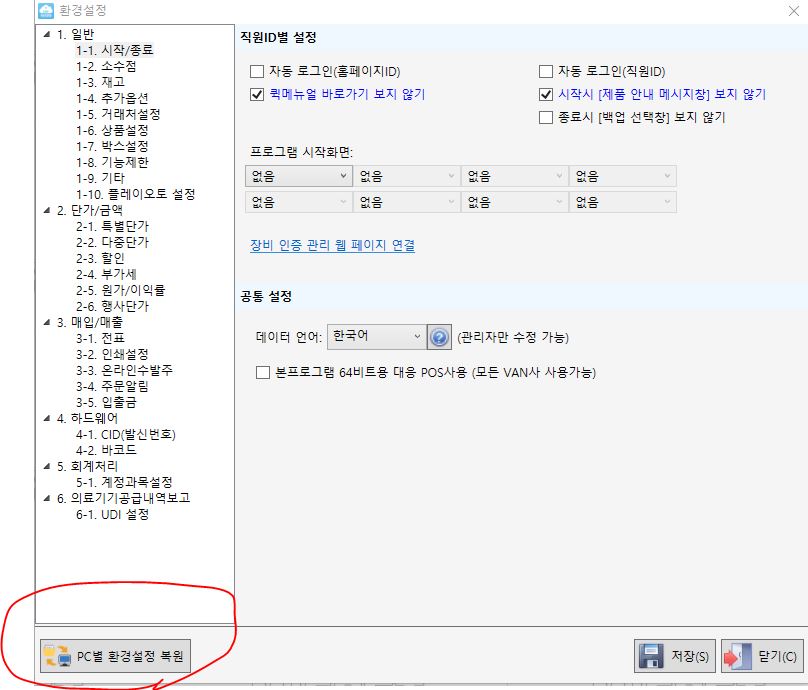Open 장비 인증 관리 웹 페이지 연결 link
The height and width of the screenshot is (690, 808).
[332, 246]
